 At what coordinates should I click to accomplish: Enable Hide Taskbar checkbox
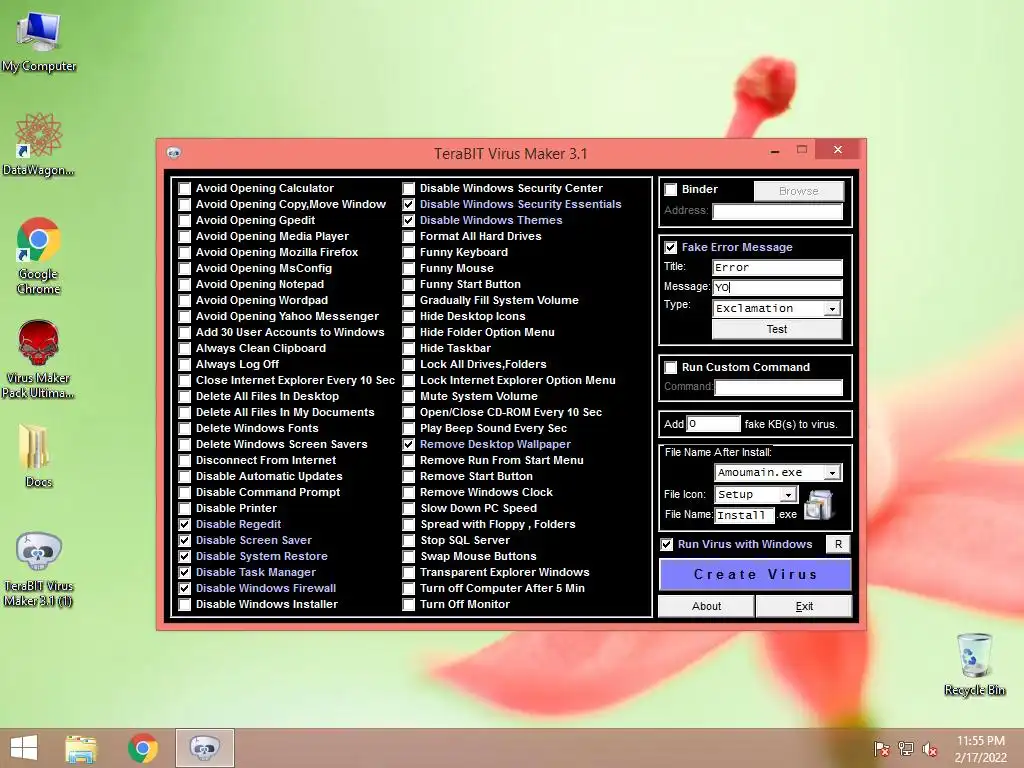click(409, 349)
